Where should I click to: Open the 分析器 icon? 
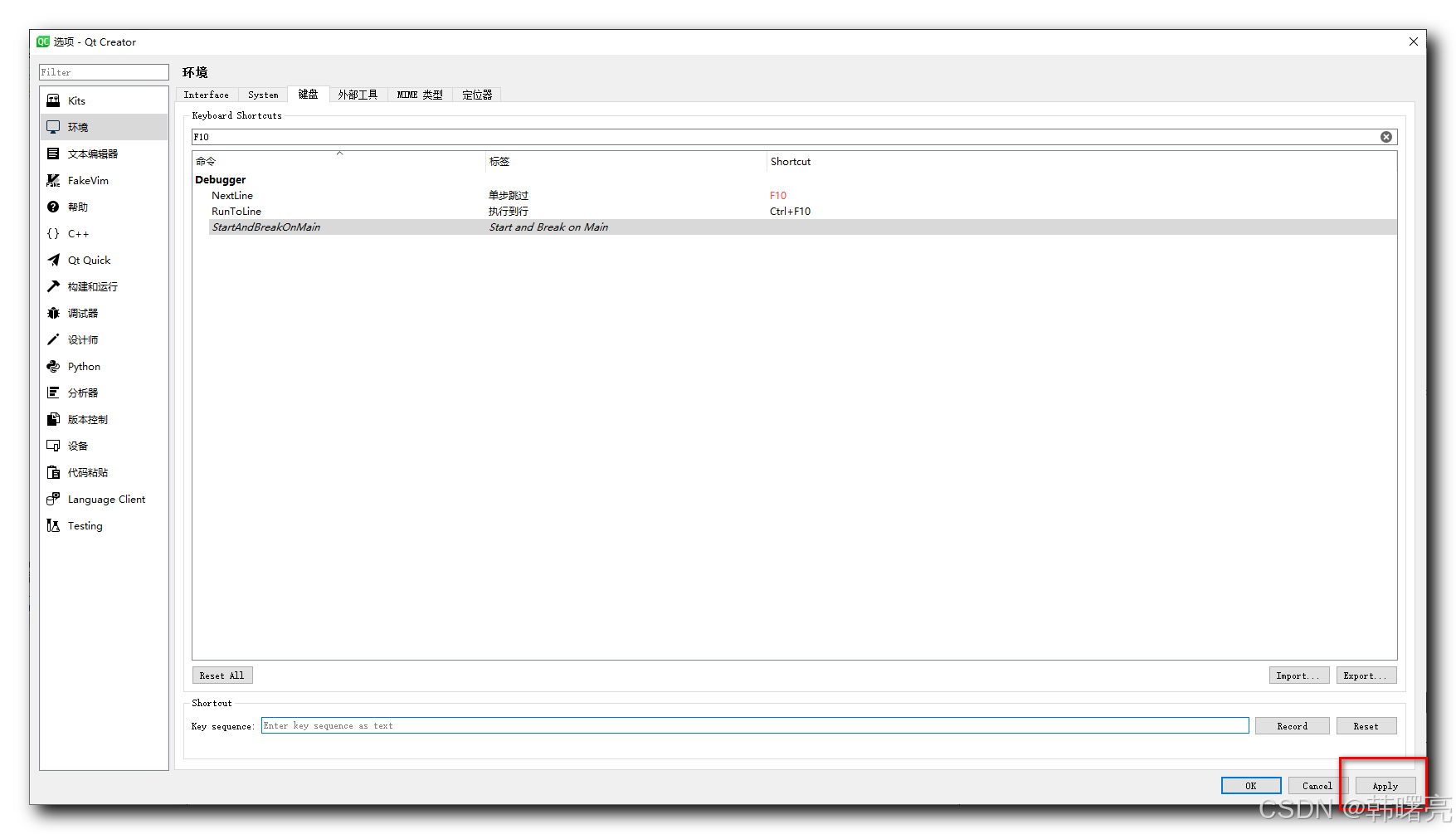53,393
